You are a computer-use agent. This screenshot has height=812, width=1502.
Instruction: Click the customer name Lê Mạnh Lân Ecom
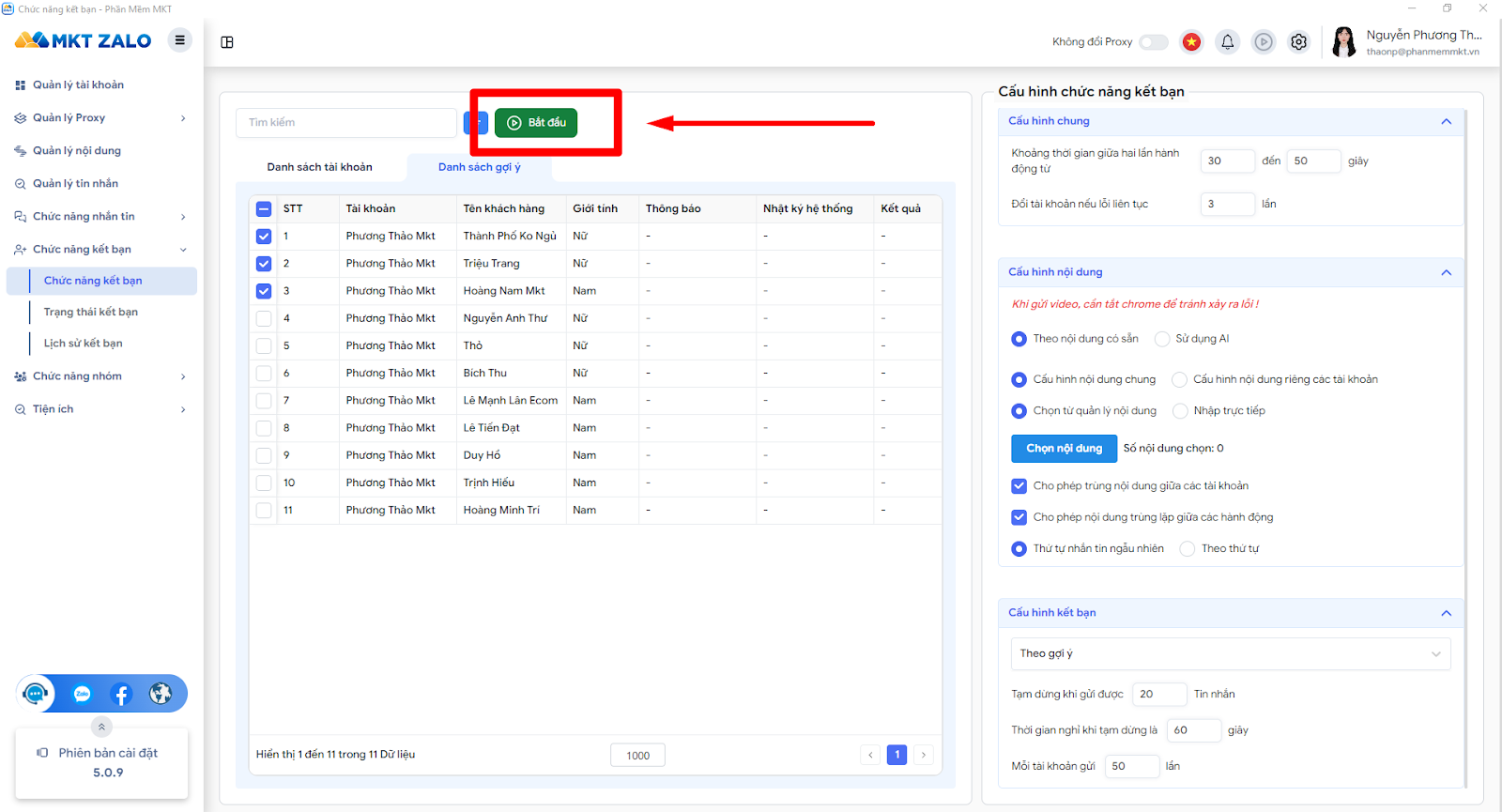(511, 401)
